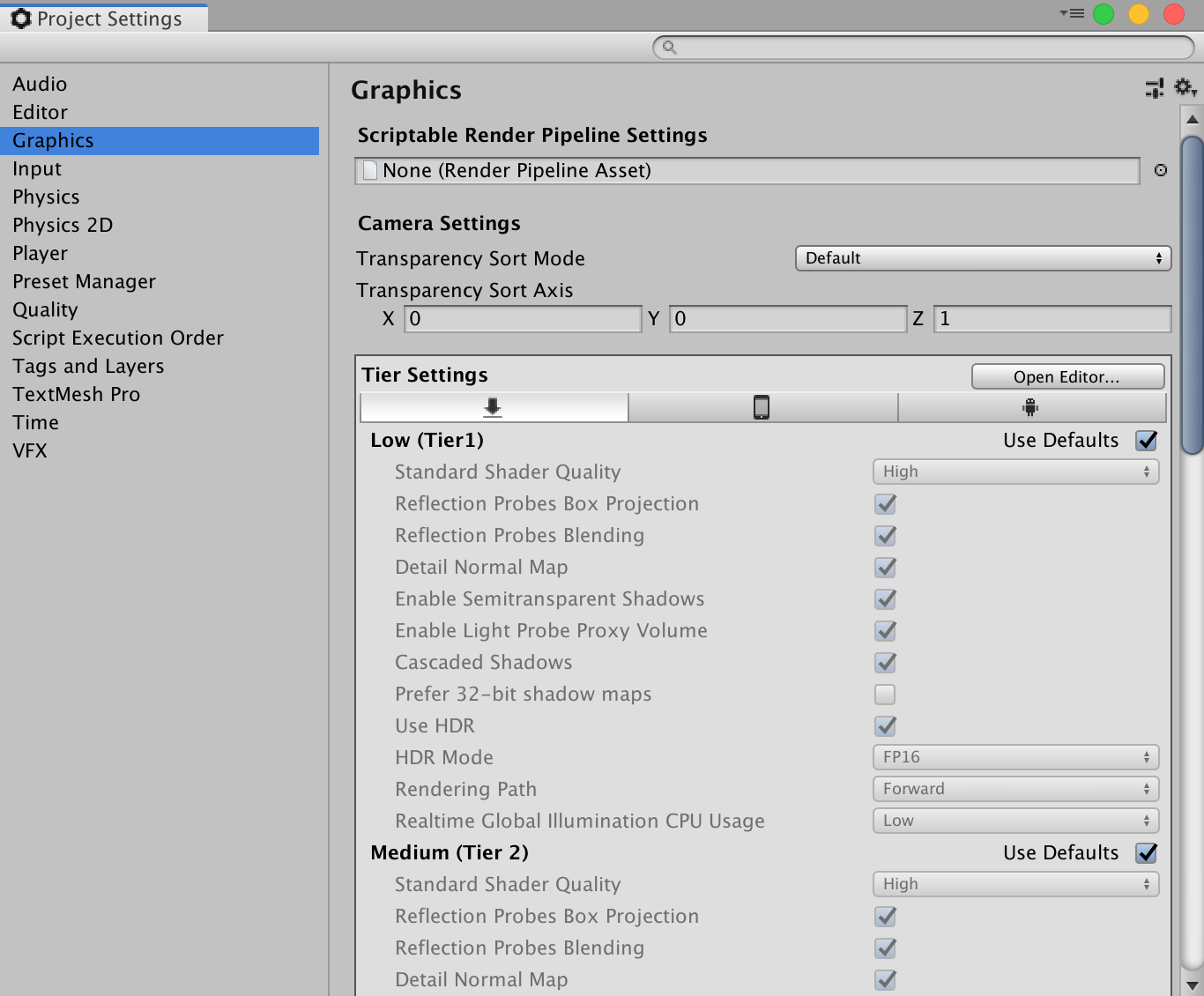Screen dimensions: 1204x996
Task: Open the settings gear menu at top right
Action: (1185, 87)
